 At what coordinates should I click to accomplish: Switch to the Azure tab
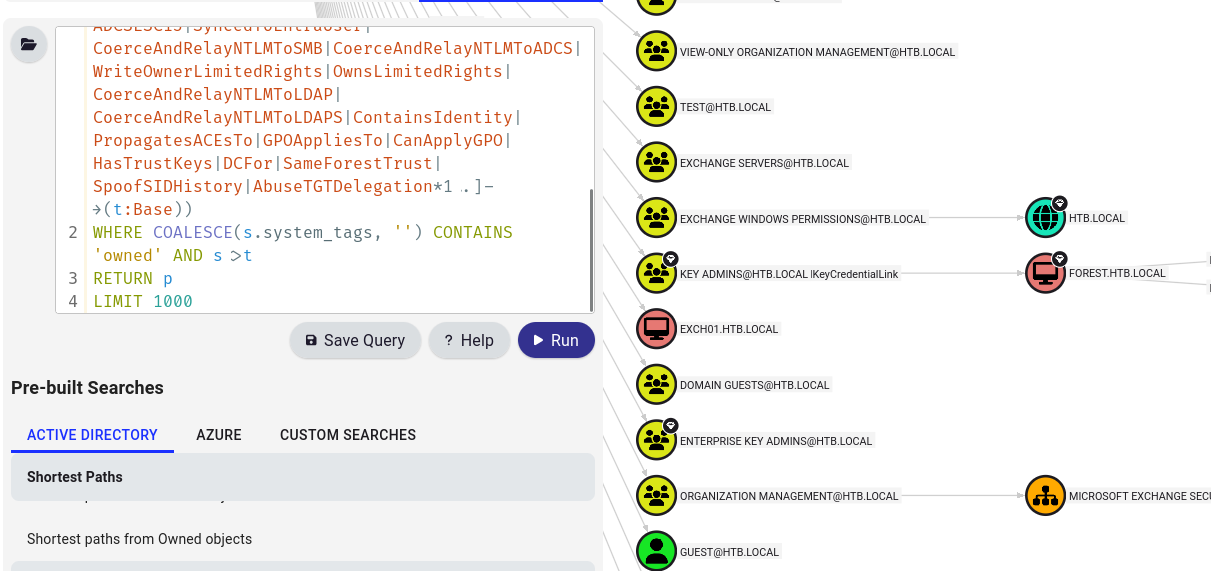[219, 435]
